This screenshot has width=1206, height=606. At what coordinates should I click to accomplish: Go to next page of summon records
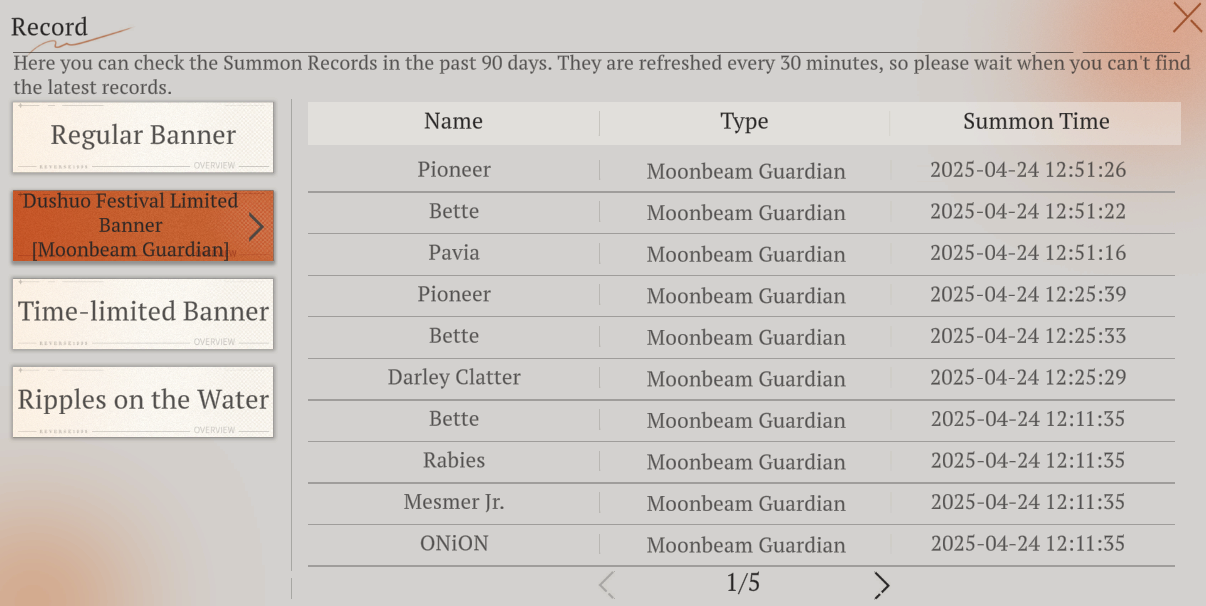tap(881, 585)
